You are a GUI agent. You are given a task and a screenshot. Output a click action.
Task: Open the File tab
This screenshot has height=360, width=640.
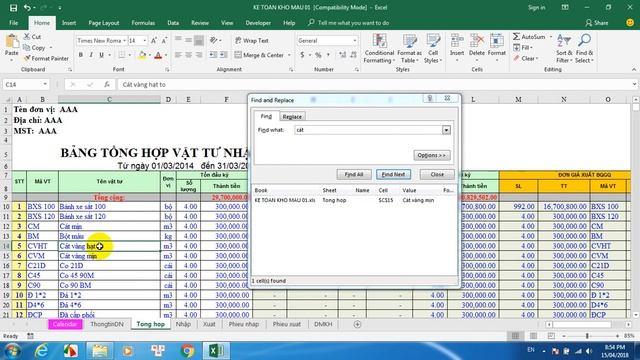point(13,23)
